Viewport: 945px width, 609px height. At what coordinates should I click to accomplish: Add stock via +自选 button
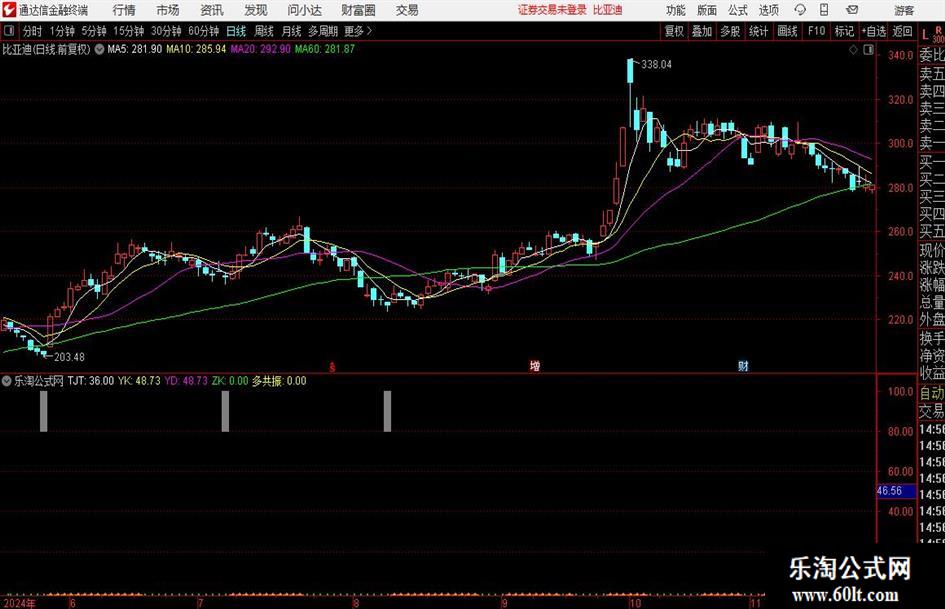(x=873, y=31)
